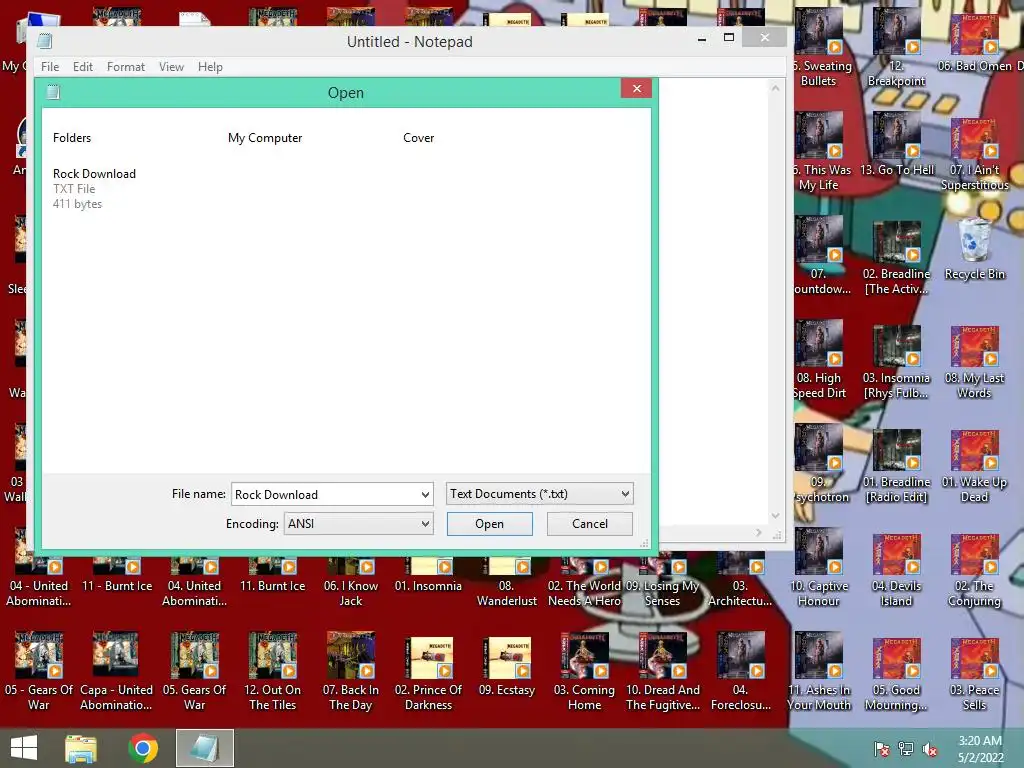Select the Rock Download TXT file

[x=94, y=188]
